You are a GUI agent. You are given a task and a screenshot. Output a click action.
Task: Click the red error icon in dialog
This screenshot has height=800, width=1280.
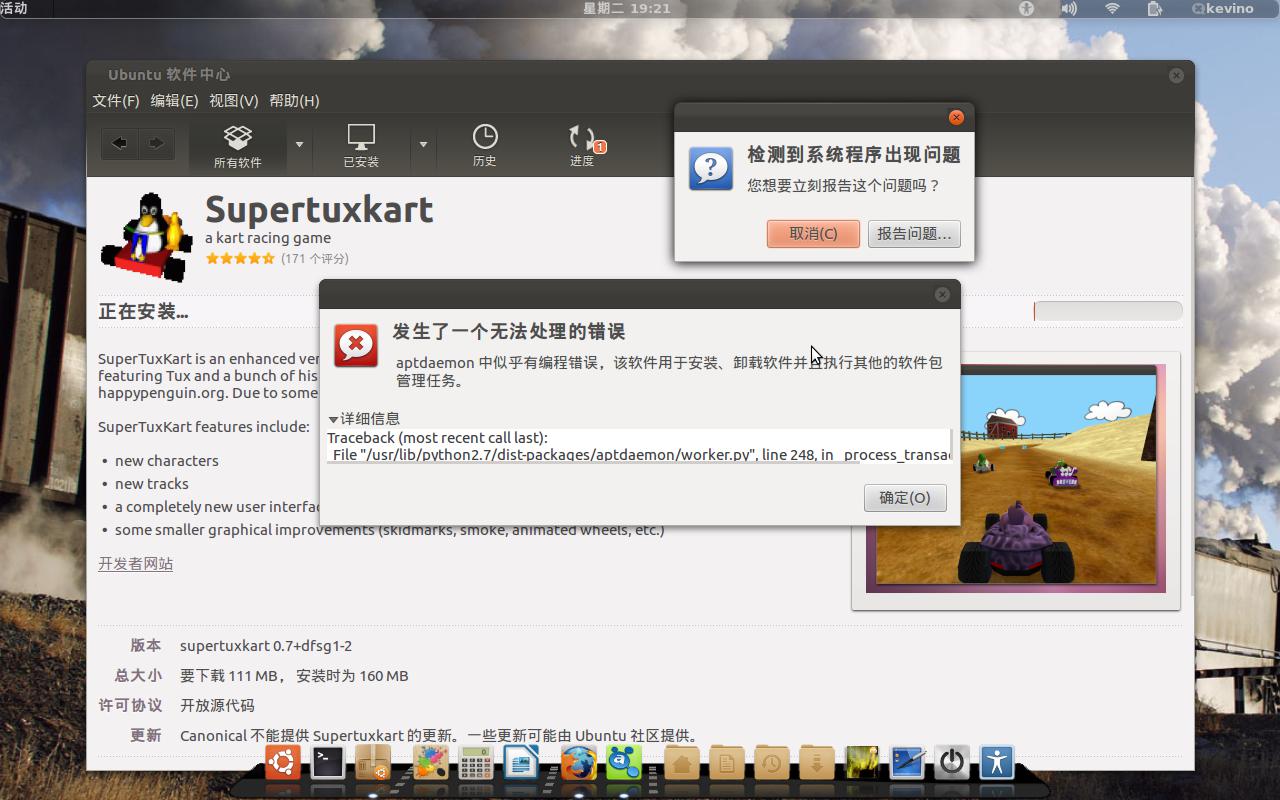[356, 346]
